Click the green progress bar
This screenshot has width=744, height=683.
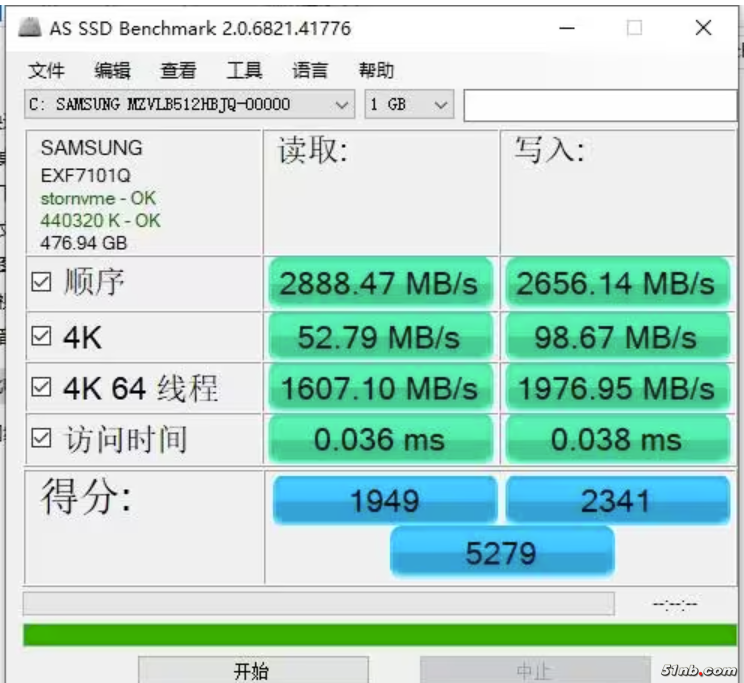379,635
